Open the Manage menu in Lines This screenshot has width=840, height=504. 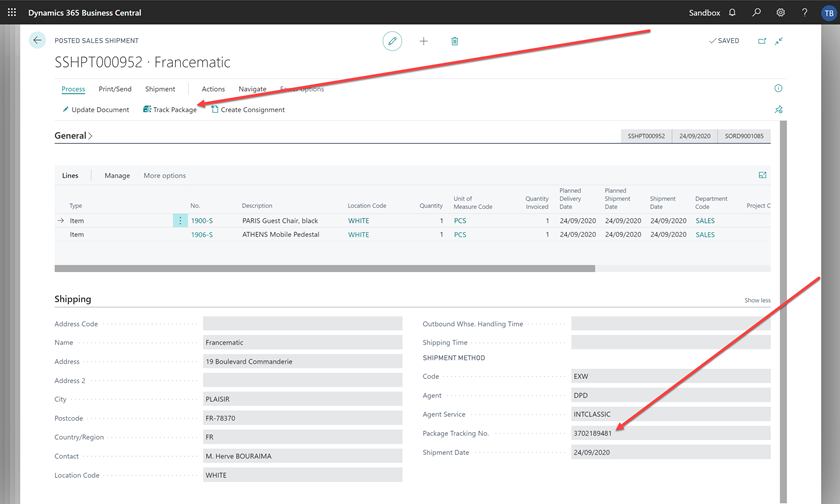[117, 176]
